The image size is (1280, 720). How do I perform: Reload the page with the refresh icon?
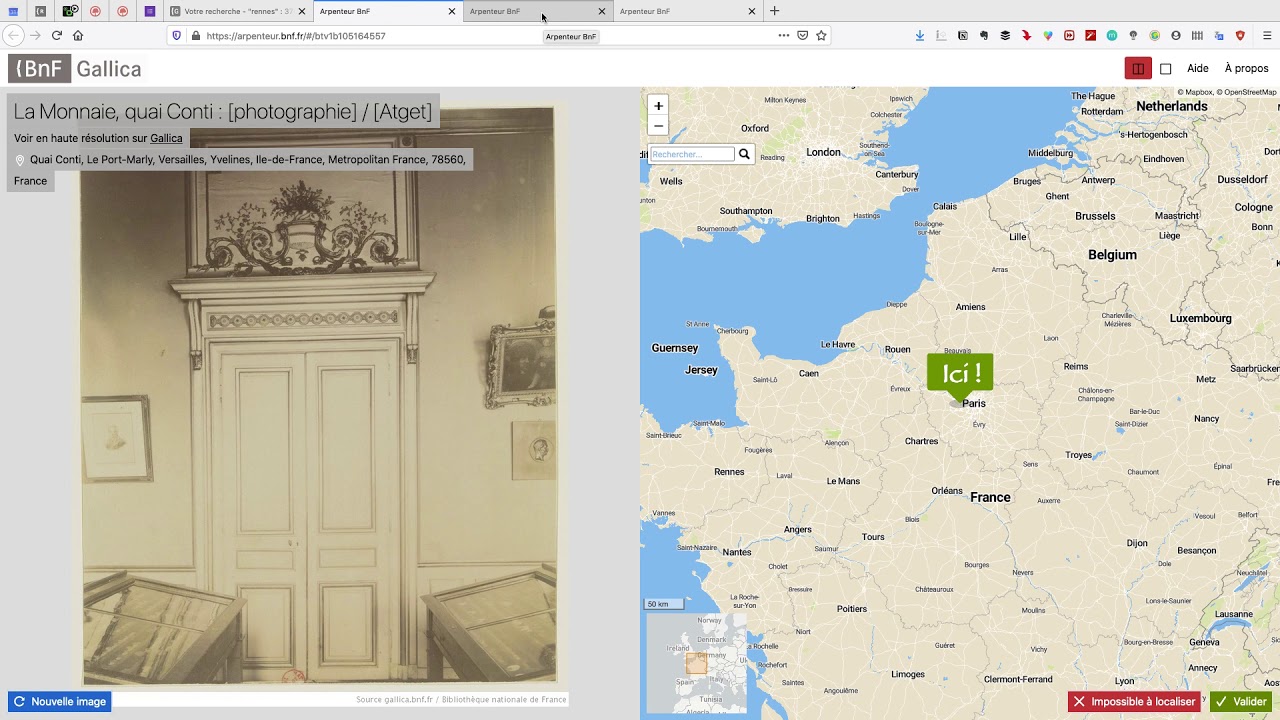coord(57,35)
